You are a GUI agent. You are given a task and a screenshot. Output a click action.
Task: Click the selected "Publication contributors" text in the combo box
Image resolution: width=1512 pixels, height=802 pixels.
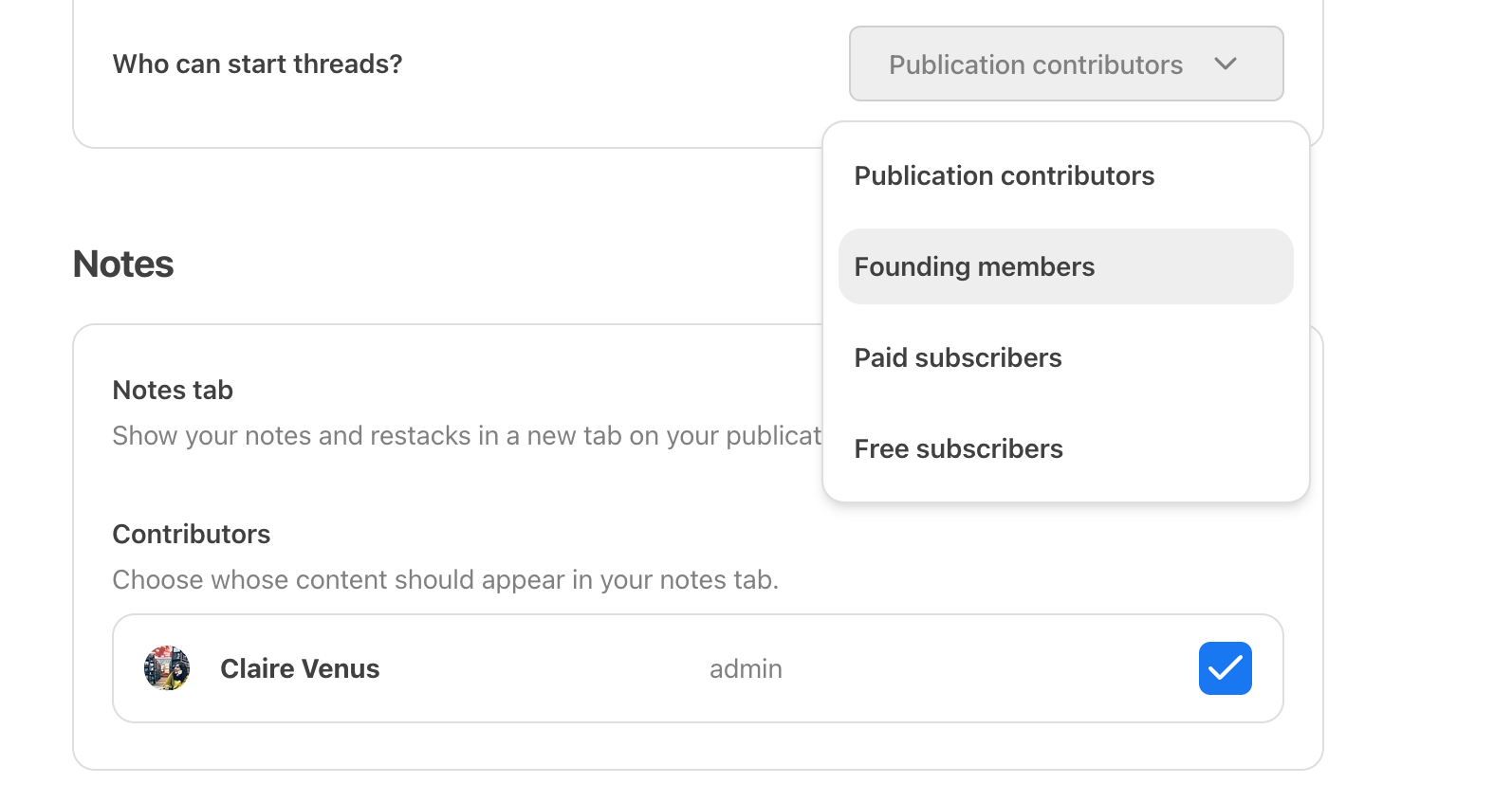click(x=1035, y=64)
